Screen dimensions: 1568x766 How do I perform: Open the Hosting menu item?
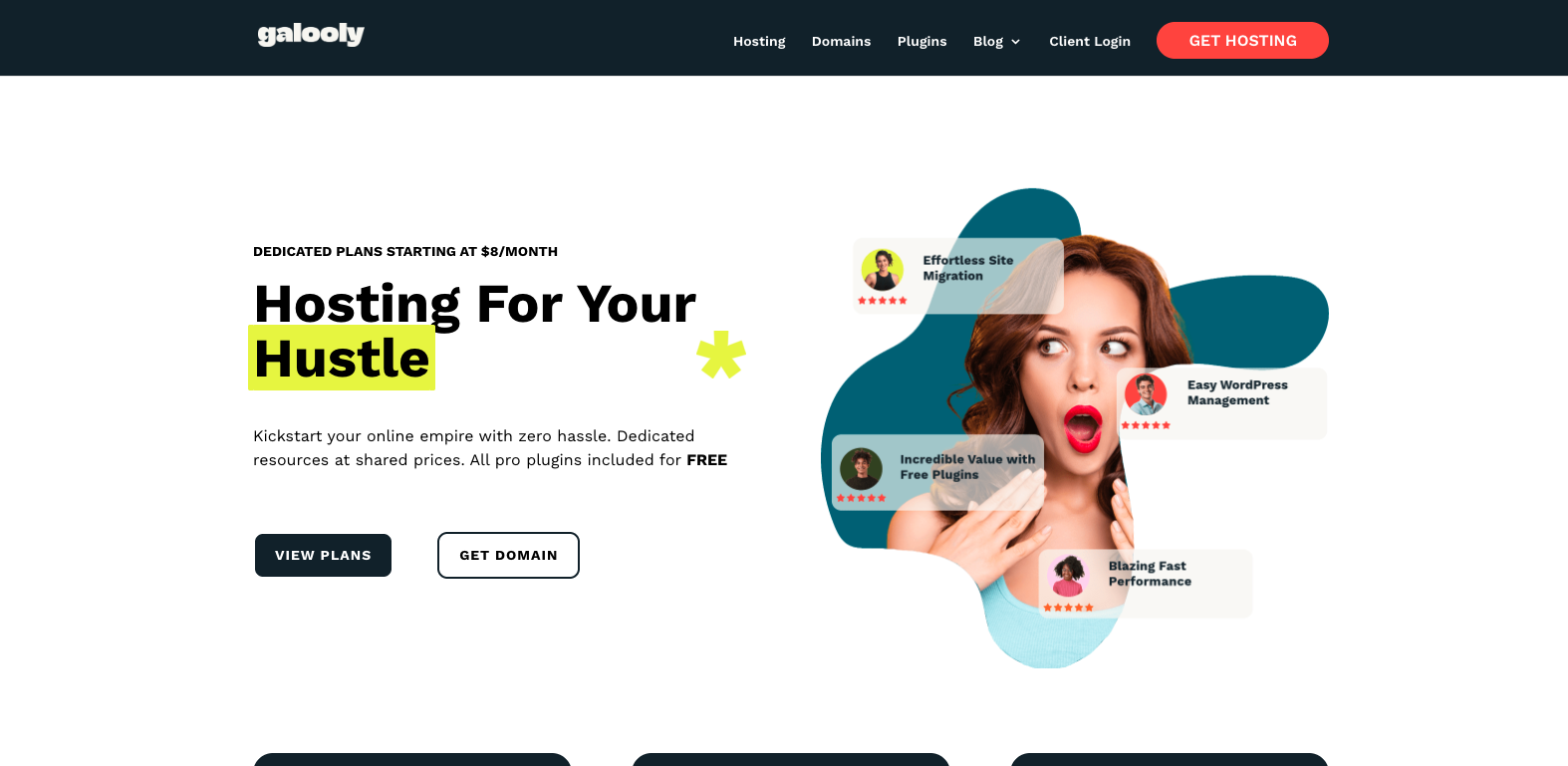point(759,41)
